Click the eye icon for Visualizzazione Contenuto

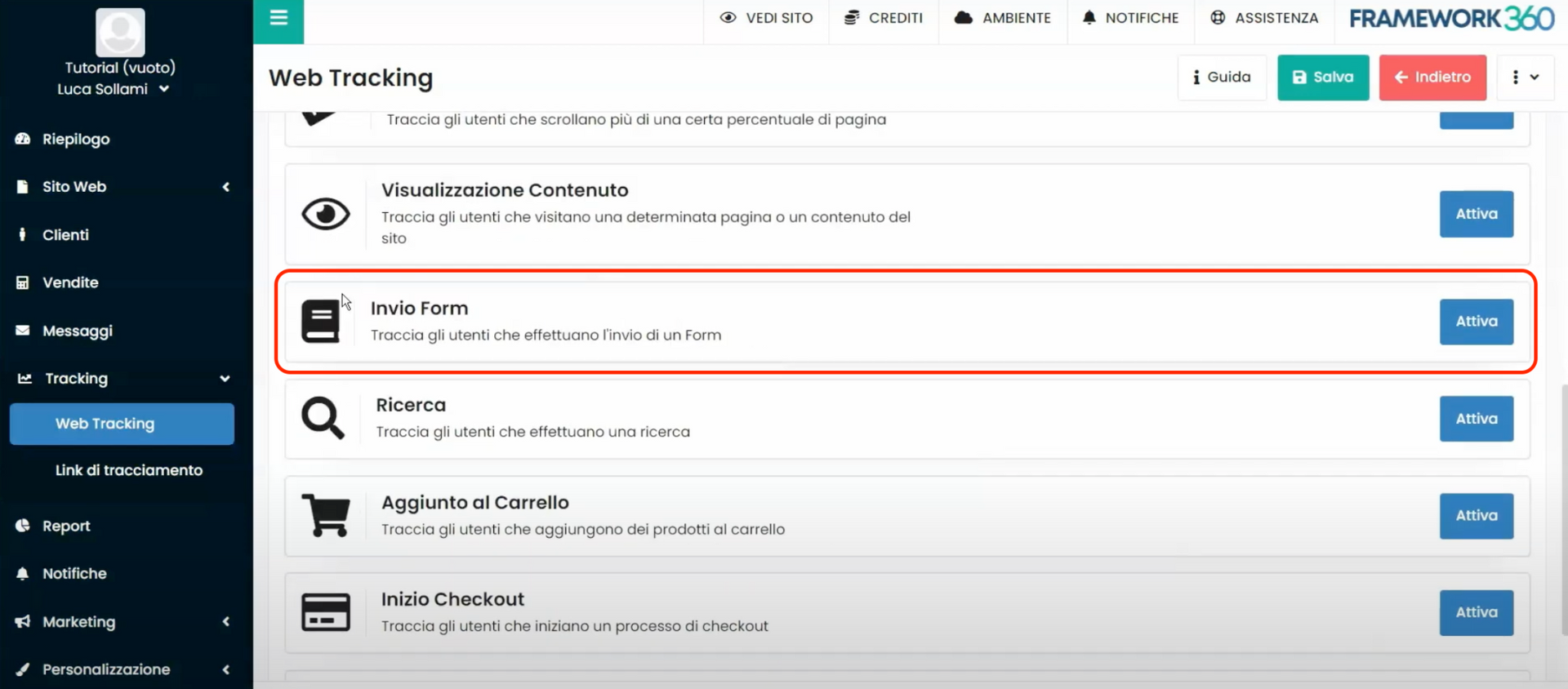[325, 214]
